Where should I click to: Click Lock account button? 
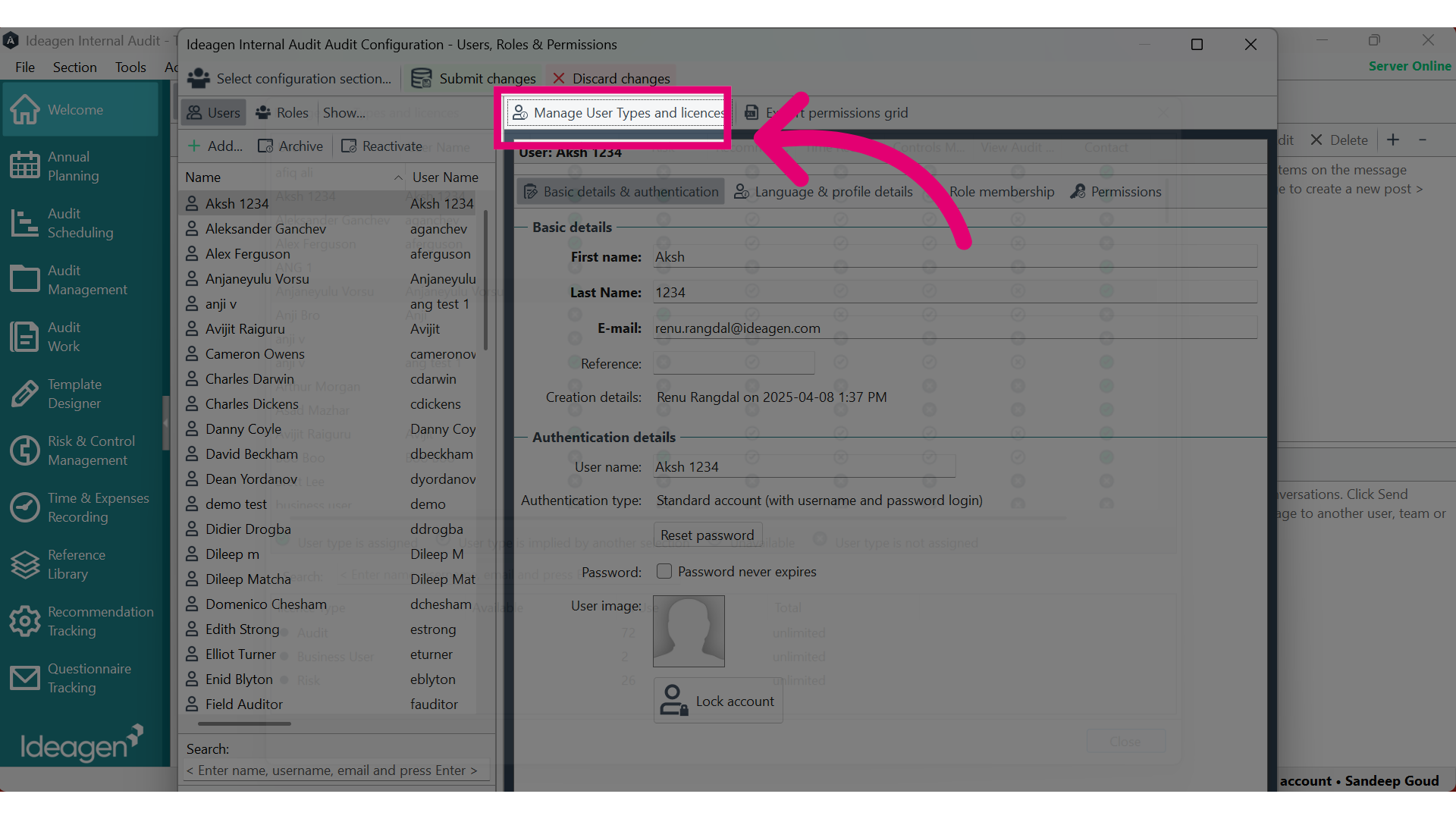(718, 701)
